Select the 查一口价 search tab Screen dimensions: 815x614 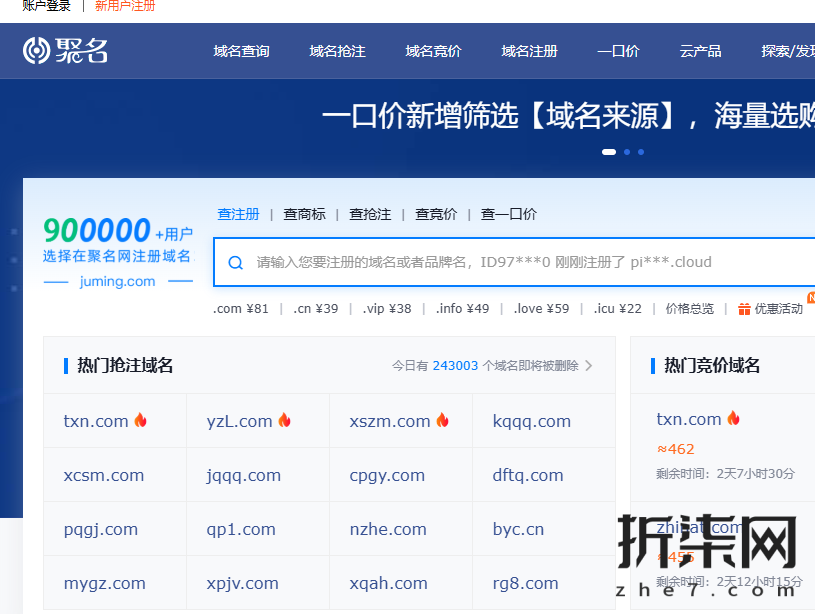coord(508,214)
